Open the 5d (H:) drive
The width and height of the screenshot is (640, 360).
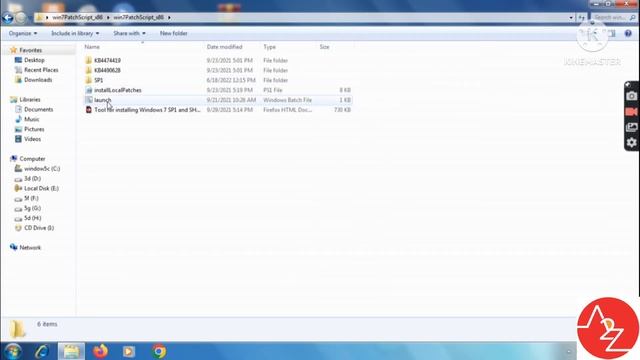pos(32,218)
